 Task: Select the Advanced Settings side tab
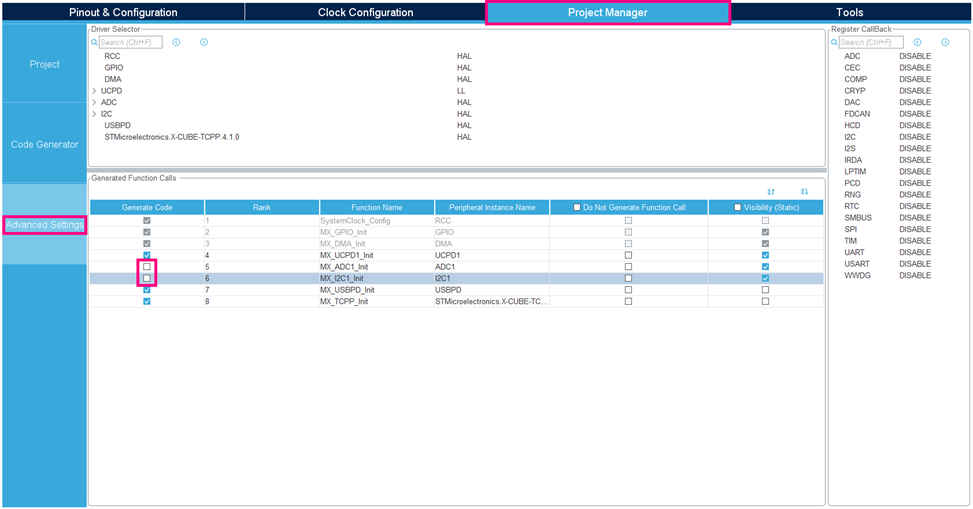coord(45,225)
